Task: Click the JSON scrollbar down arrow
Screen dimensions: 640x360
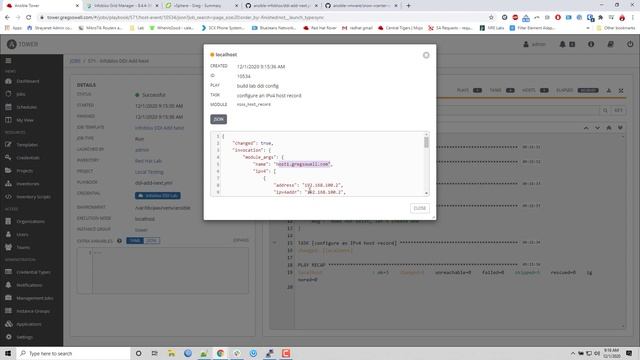Action: coord(427,193)
